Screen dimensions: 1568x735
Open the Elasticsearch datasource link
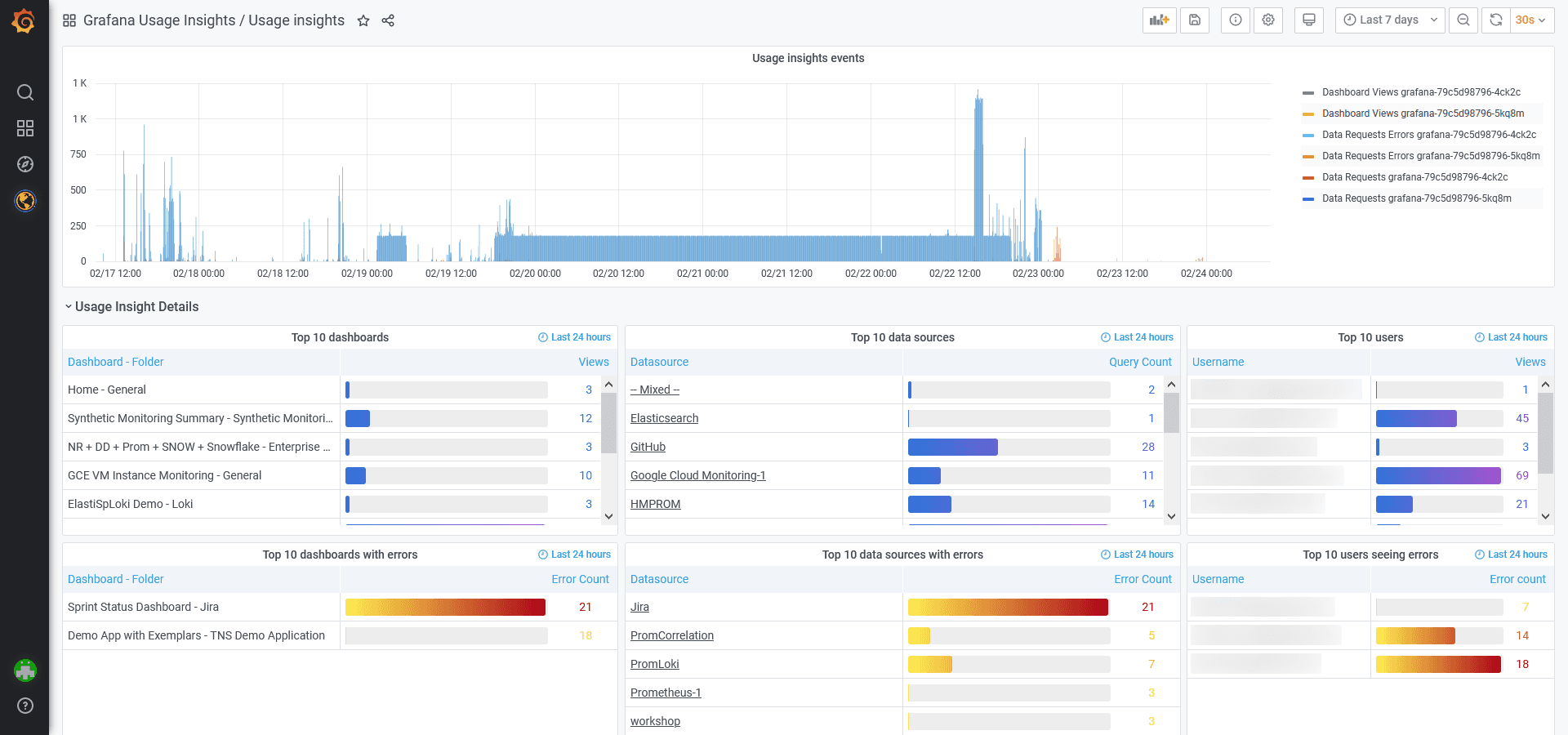[664, 418]
